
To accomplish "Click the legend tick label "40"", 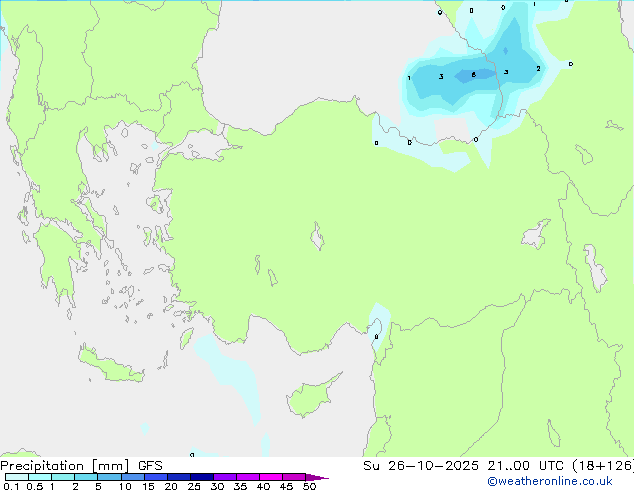I will (263, 486).
